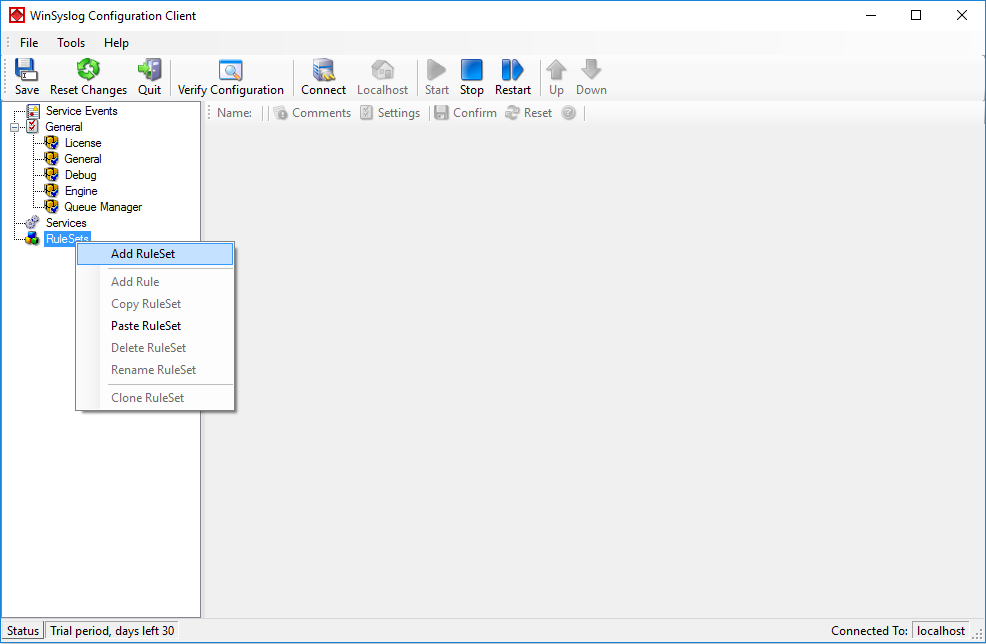Viewport: 986px width, 644px height.
Task: Click the Verify Configuration icon
Action: [230, 70]
